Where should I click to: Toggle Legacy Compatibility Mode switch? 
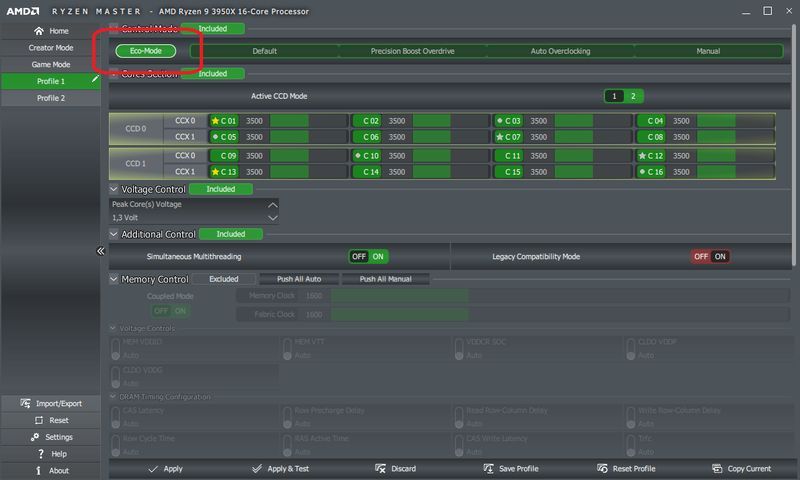point(710,257)
